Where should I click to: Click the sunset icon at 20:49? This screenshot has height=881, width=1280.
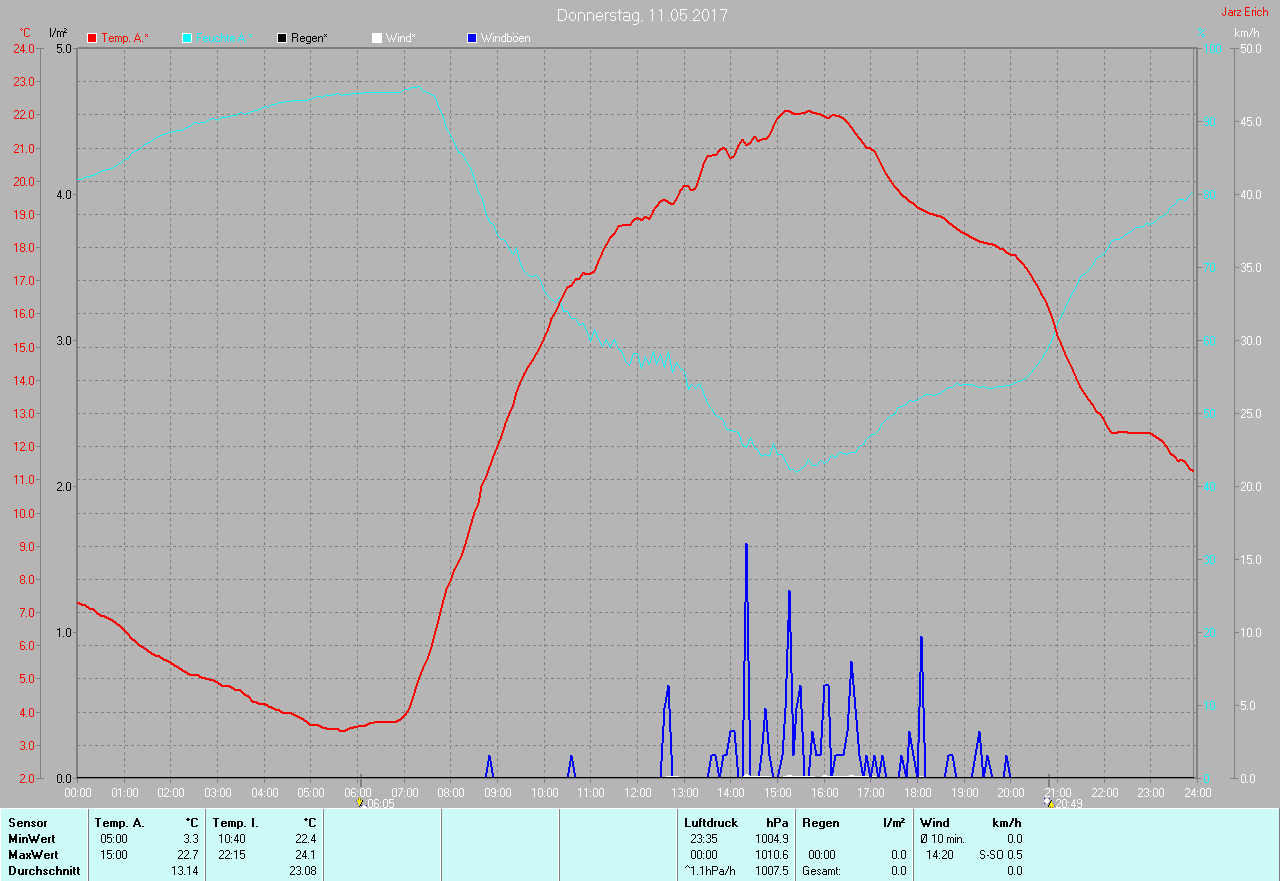(1048, 802)
